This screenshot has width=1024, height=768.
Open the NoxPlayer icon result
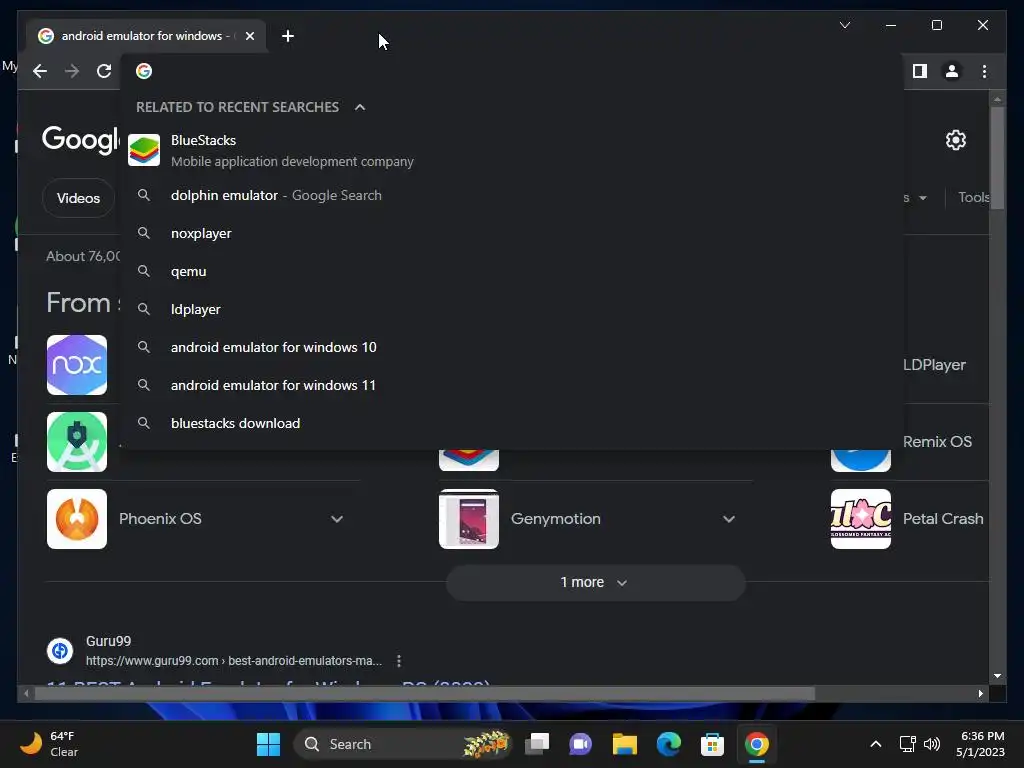[77, 365]
